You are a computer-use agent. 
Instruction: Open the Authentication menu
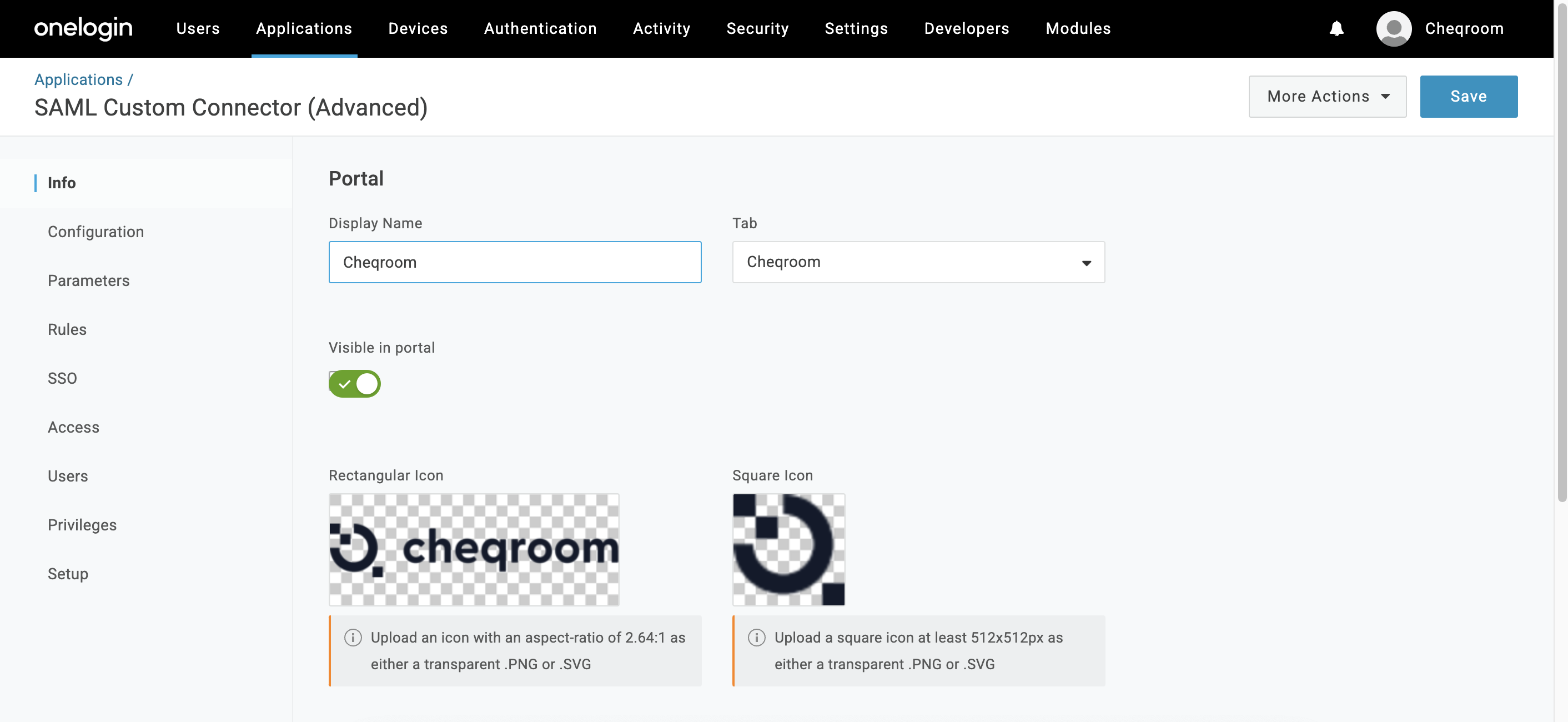click(x=540, y=29)
